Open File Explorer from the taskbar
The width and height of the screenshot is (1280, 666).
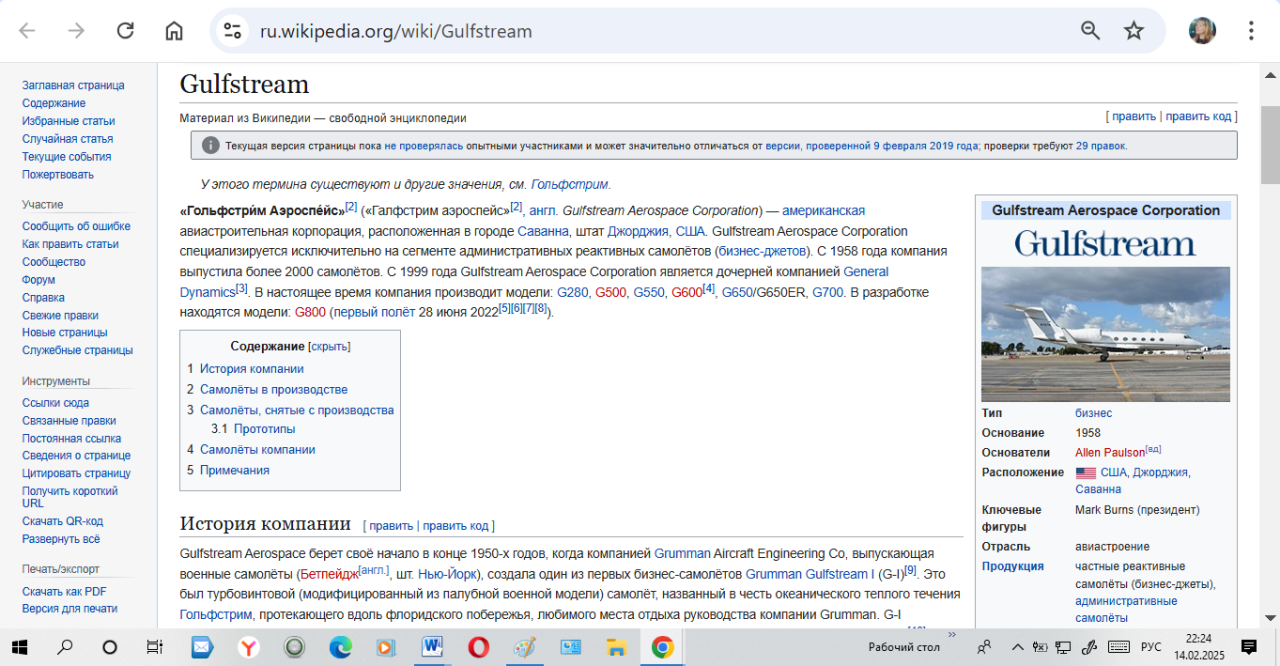click(x=616, y=647)
